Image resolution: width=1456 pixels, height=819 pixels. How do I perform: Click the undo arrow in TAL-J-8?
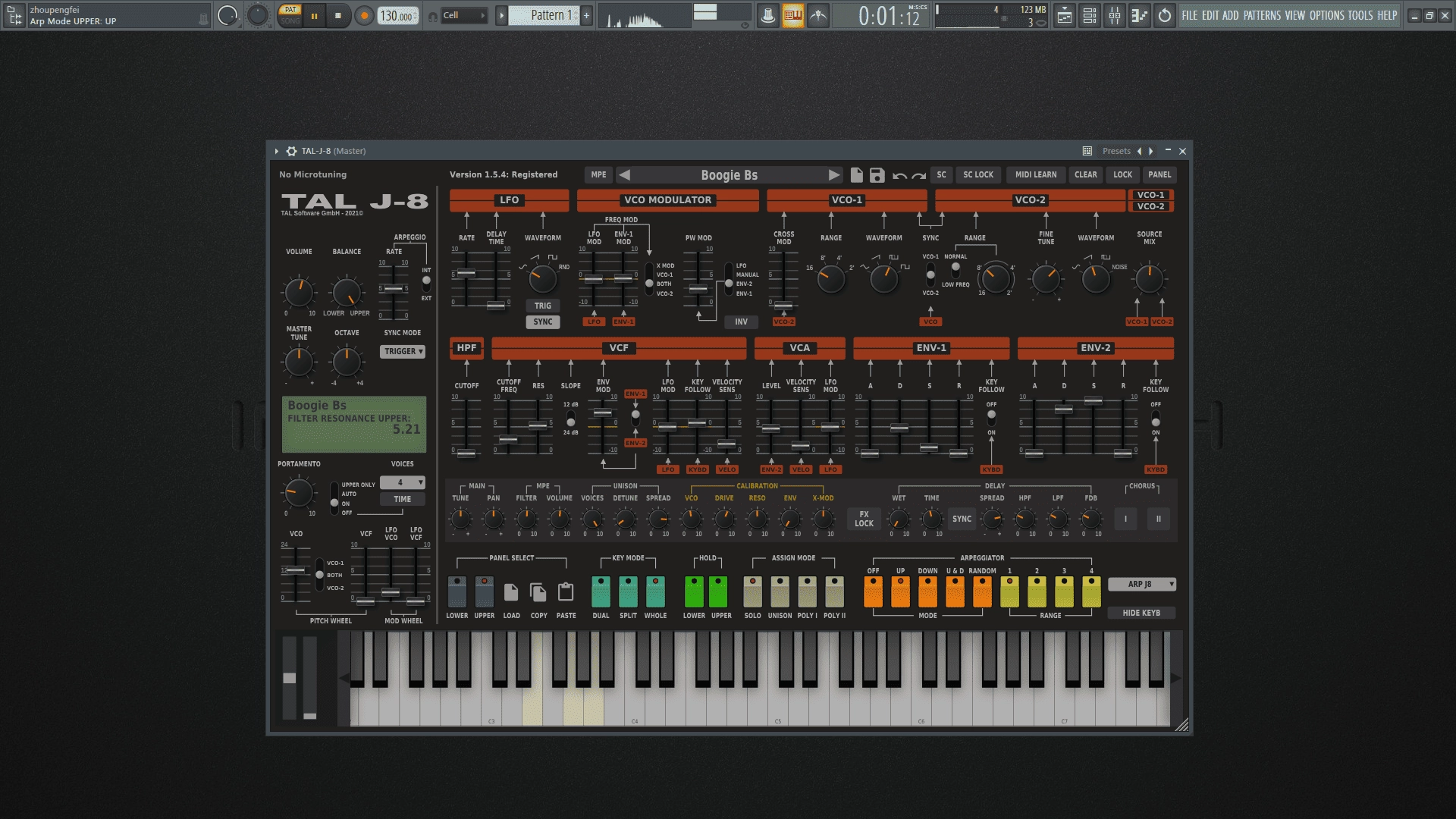tap(899, 176)
